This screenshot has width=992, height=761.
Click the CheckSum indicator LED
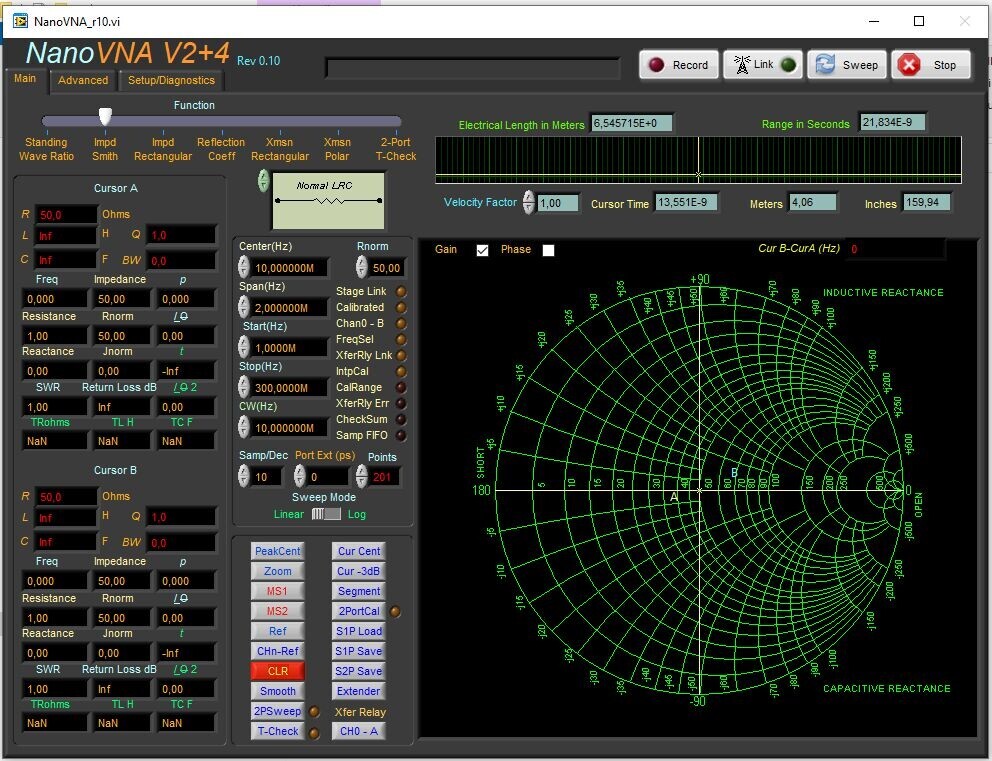click(401, 419)
